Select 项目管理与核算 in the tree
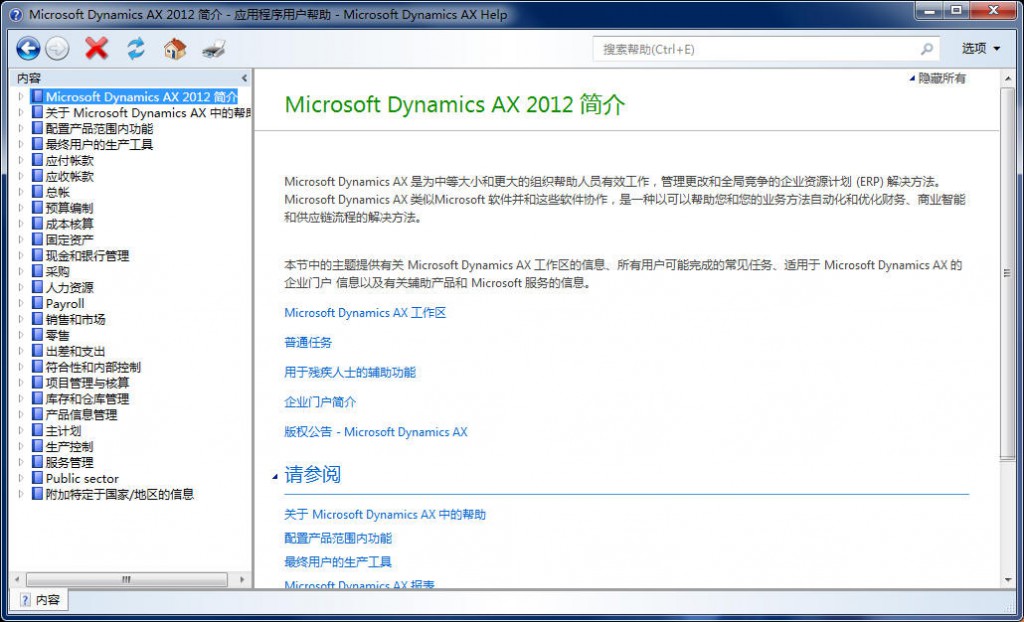Image resolution: width=1024 pixels, height=622 pixels. click(87, 383)
